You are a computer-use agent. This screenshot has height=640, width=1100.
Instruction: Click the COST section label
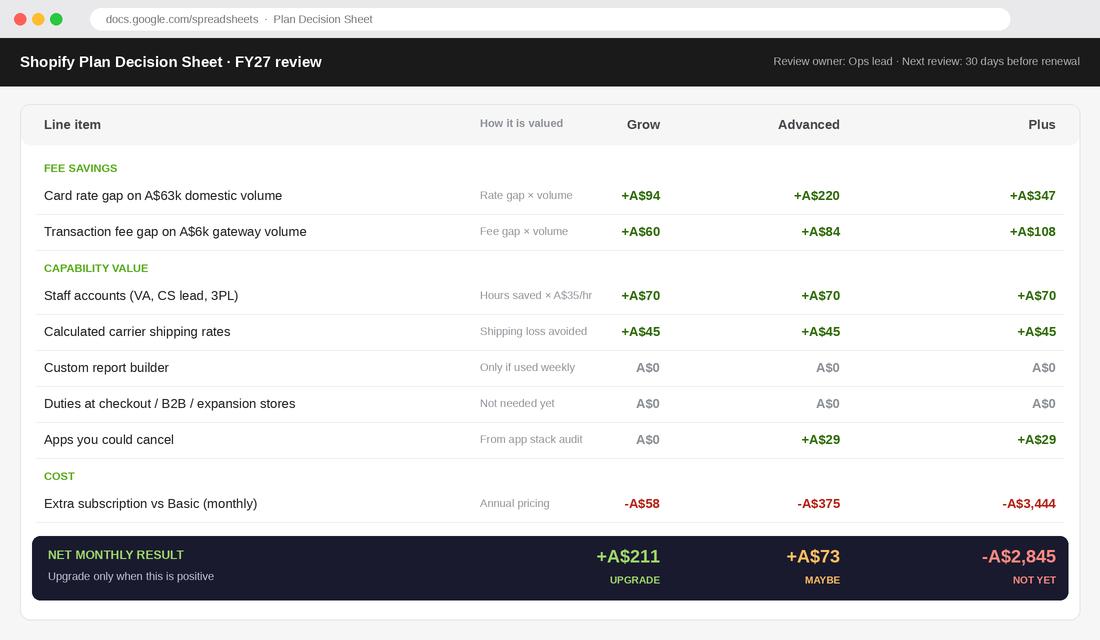[59, 476]
